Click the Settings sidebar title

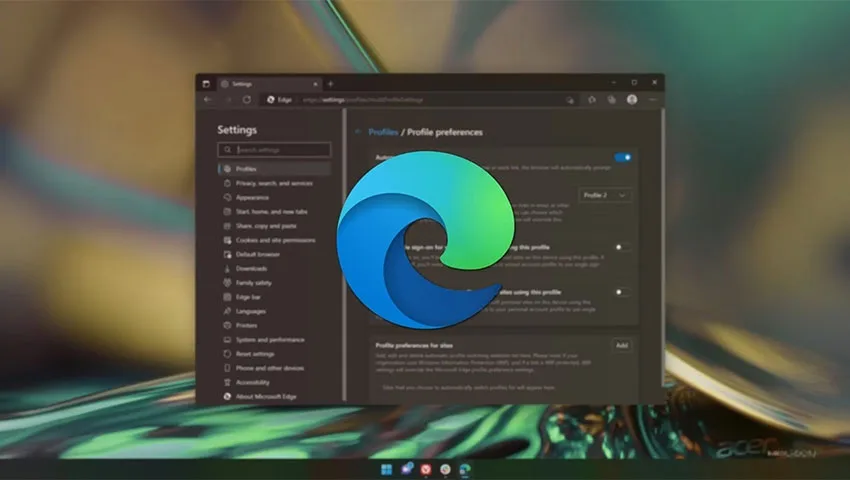coord(237,130)
